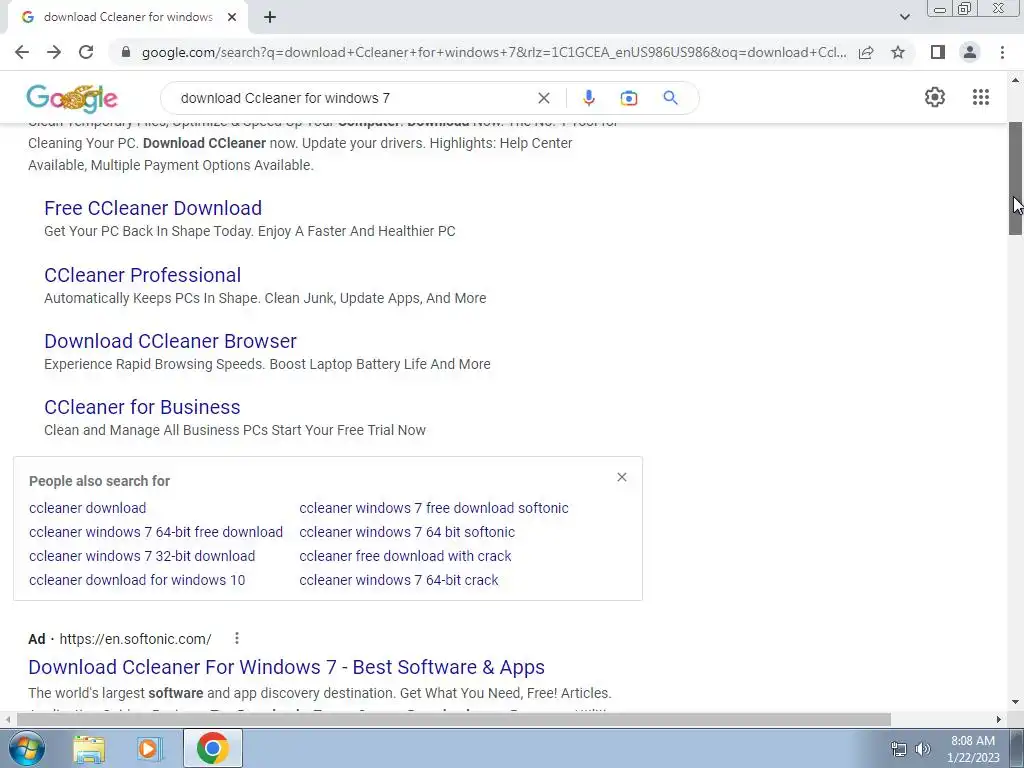This screenshot has width=1024, height=768.
Task: Select 'ccleaner windows 7 64-bit free download'
Action: pos(155,532)
